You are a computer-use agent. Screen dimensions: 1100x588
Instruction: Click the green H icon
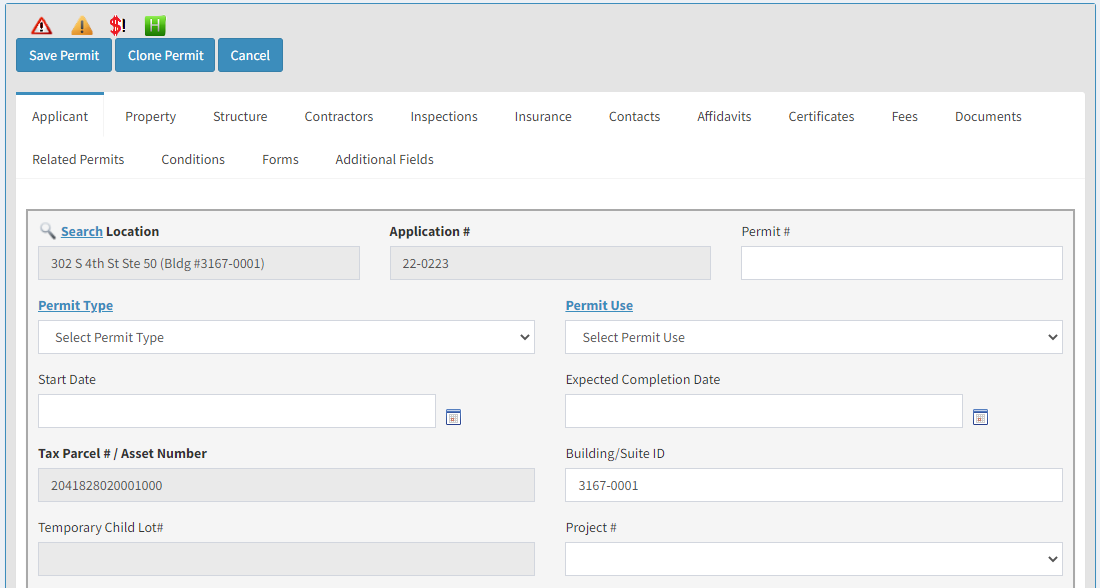(154, 26)
